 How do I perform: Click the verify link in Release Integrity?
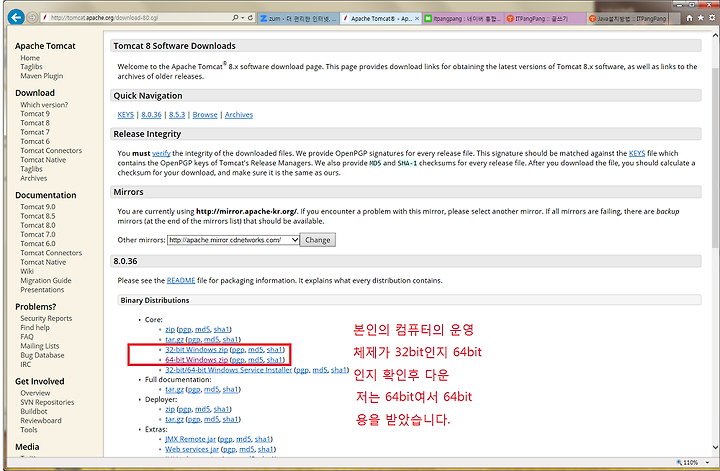(161, 153)
